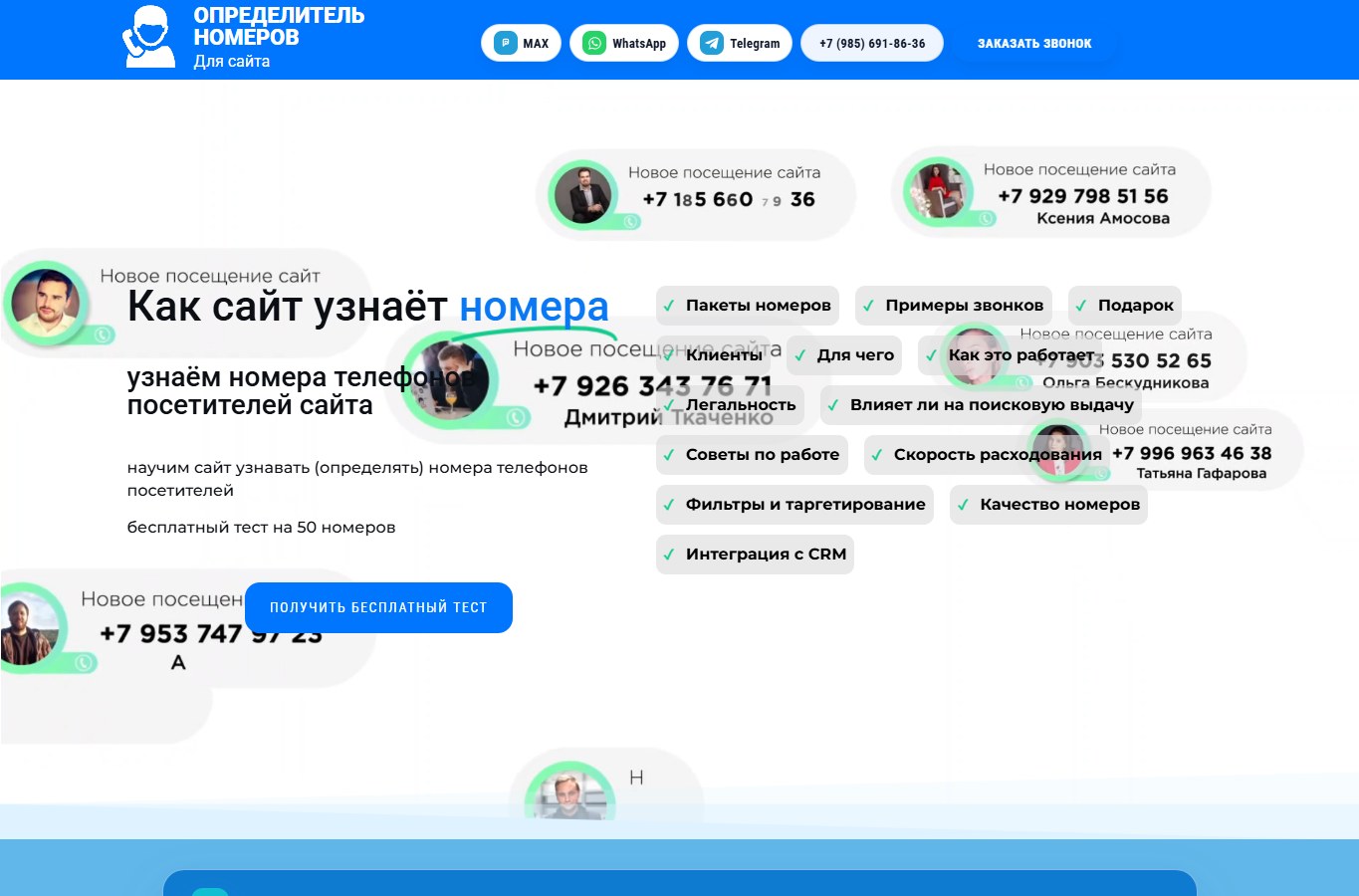Click the phone number +7 929 798 51 56
The height and width of the screenshot is (896, 1359).
tap(1083, 196)
